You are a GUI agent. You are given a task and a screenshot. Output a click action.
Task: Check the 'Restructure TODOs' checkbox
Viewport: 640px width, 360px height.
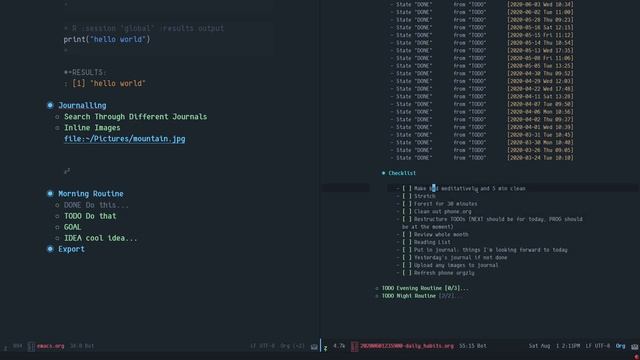coord(407,219)
